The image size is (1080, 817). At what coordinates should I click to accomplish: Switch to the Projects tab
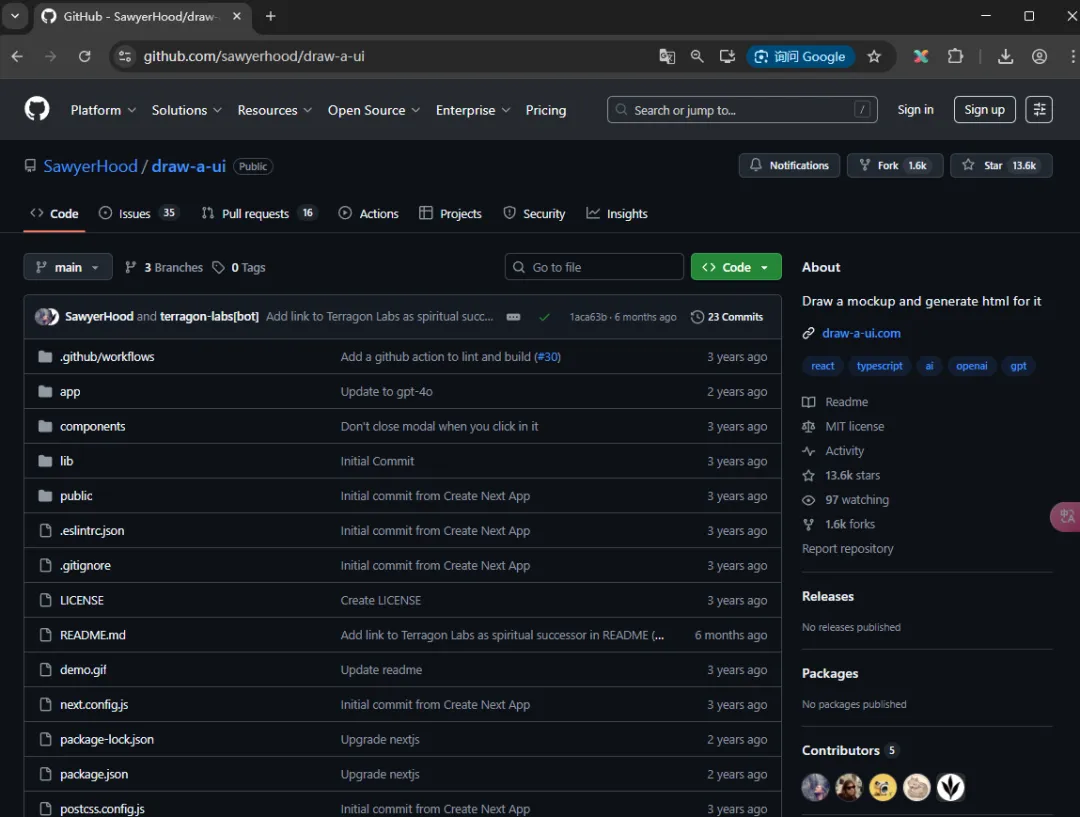450,214
